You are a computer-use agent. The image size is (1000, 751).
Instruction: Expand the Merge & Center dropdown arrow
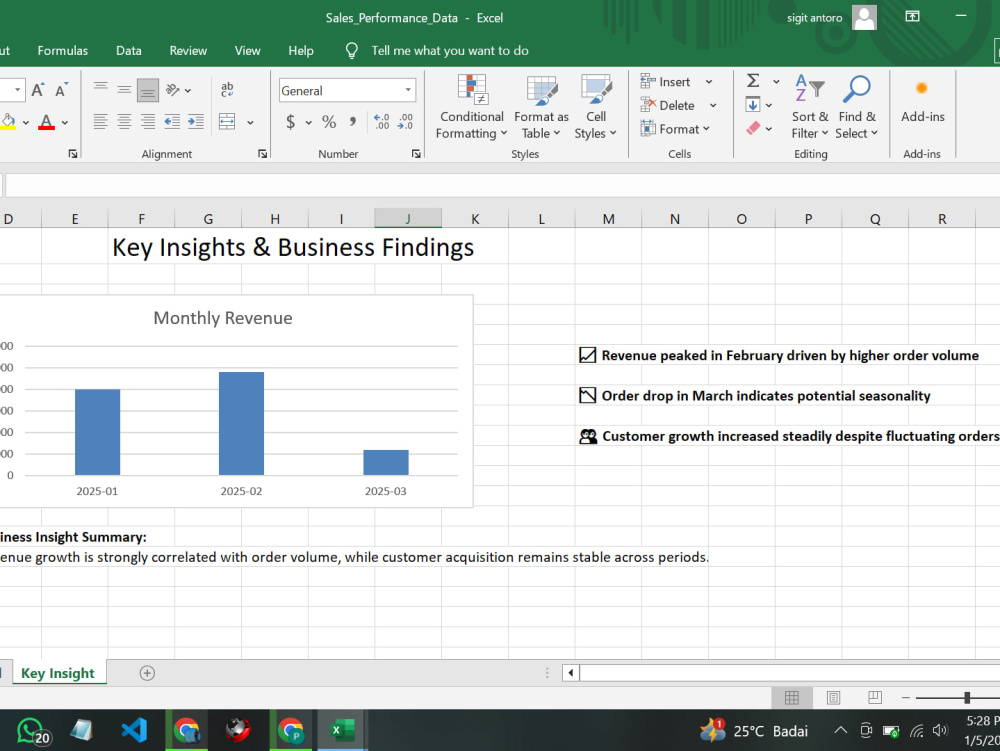point(250,122)
